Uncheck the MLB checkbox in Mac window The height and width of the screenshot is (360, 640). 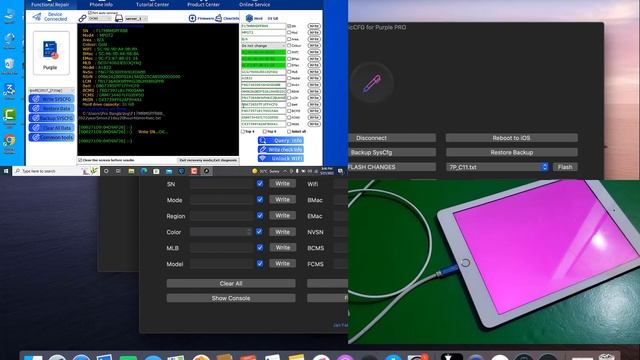point(260,247)
